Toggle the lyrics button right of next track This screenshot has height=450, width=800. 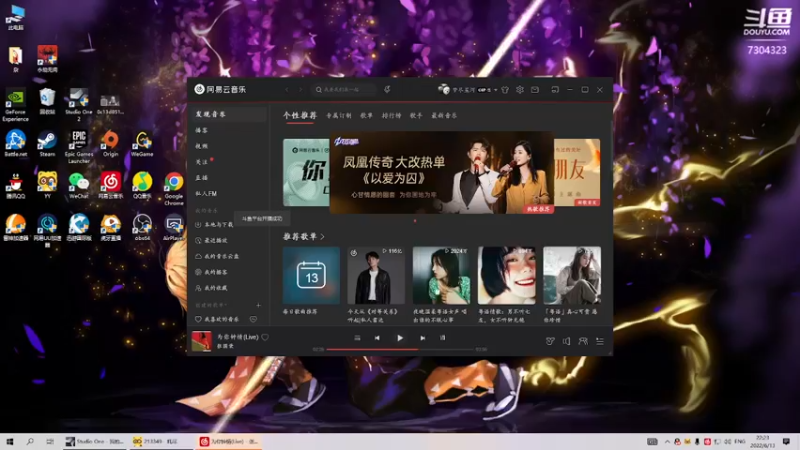tap(442, 338)
